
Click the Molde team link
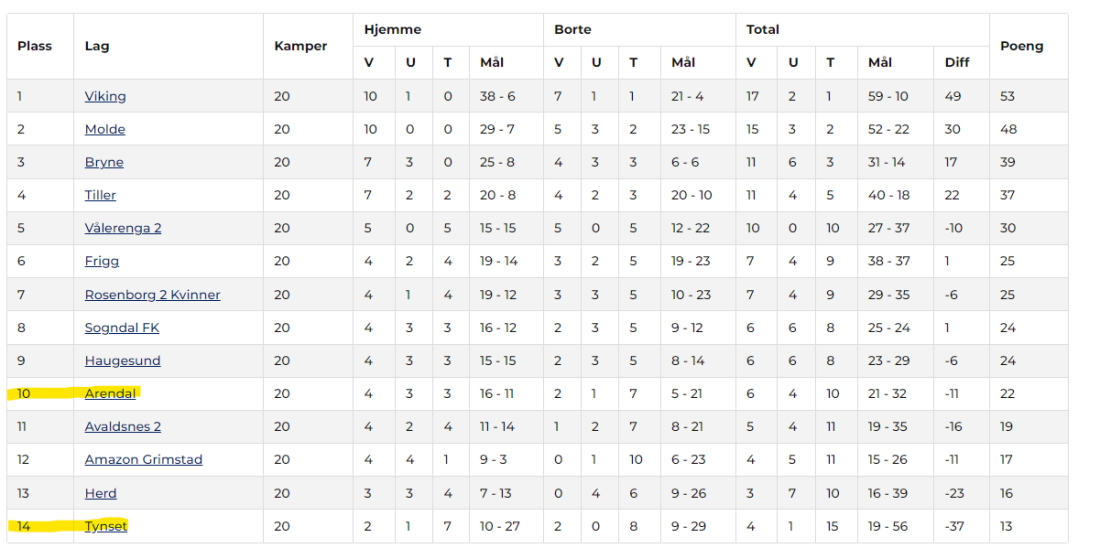pyautogui.click(x=105, y=129)
